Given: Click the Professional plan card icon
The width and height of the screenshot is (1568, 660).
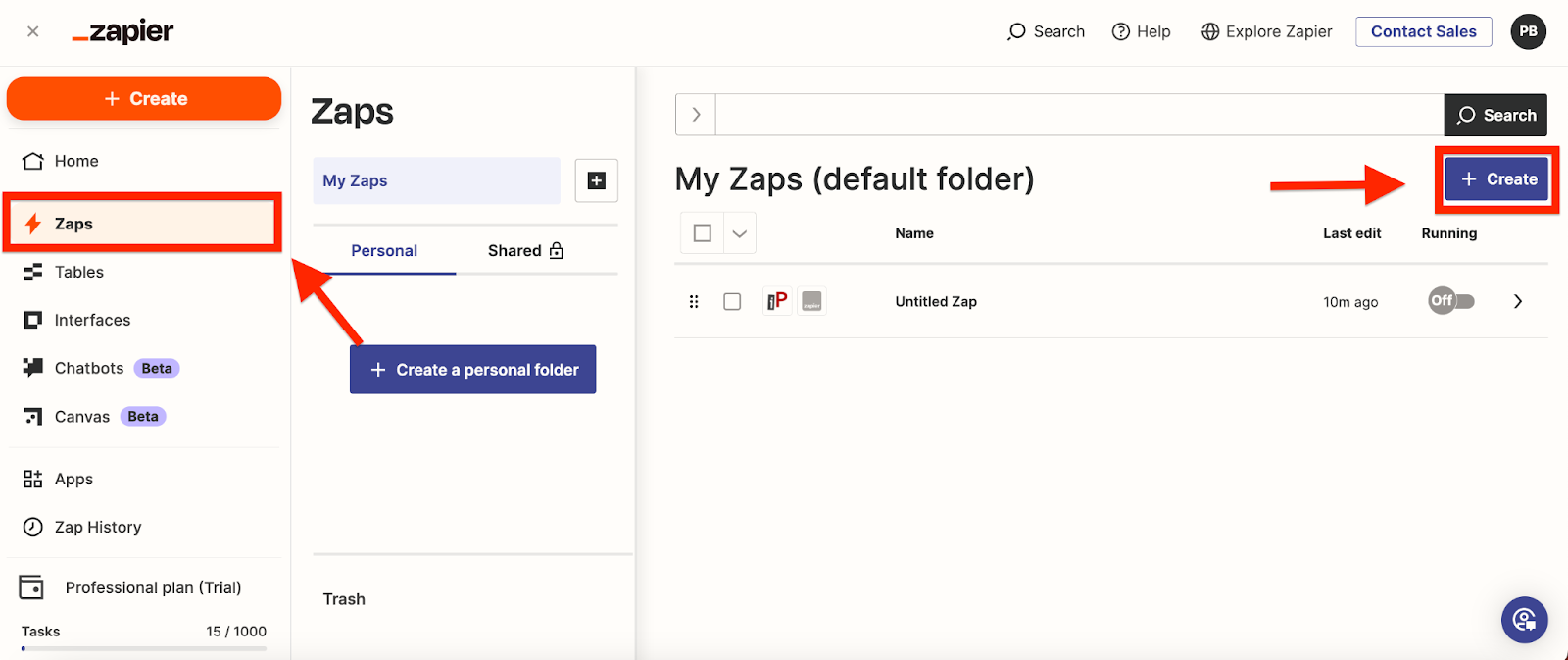Looking at the screenshot, I should [31, 587].
